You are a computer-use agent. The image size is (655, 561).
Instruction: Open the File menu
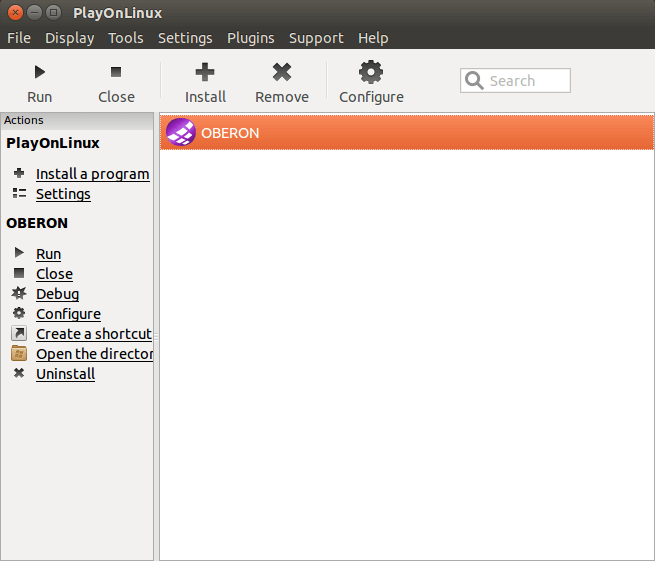(19, 38)
